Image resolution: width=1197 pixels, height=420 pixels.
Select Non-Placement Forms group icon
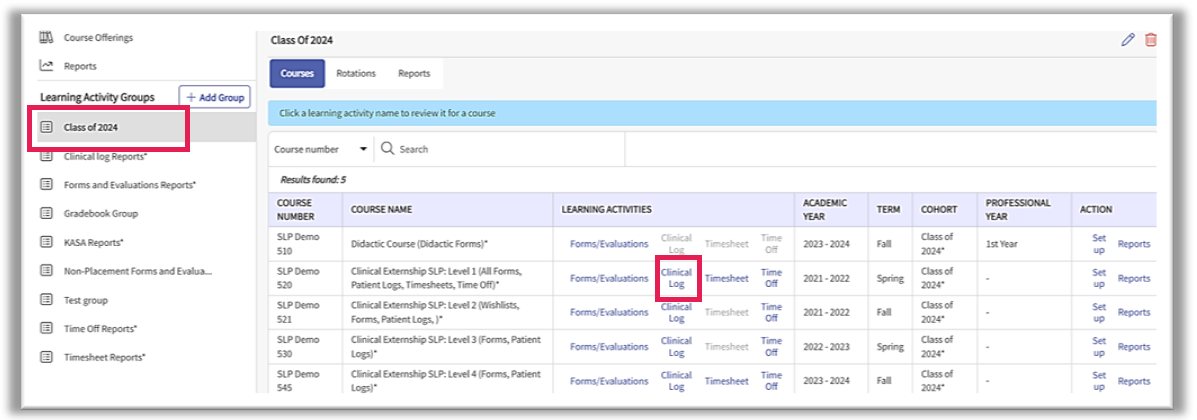coord(47,270)
